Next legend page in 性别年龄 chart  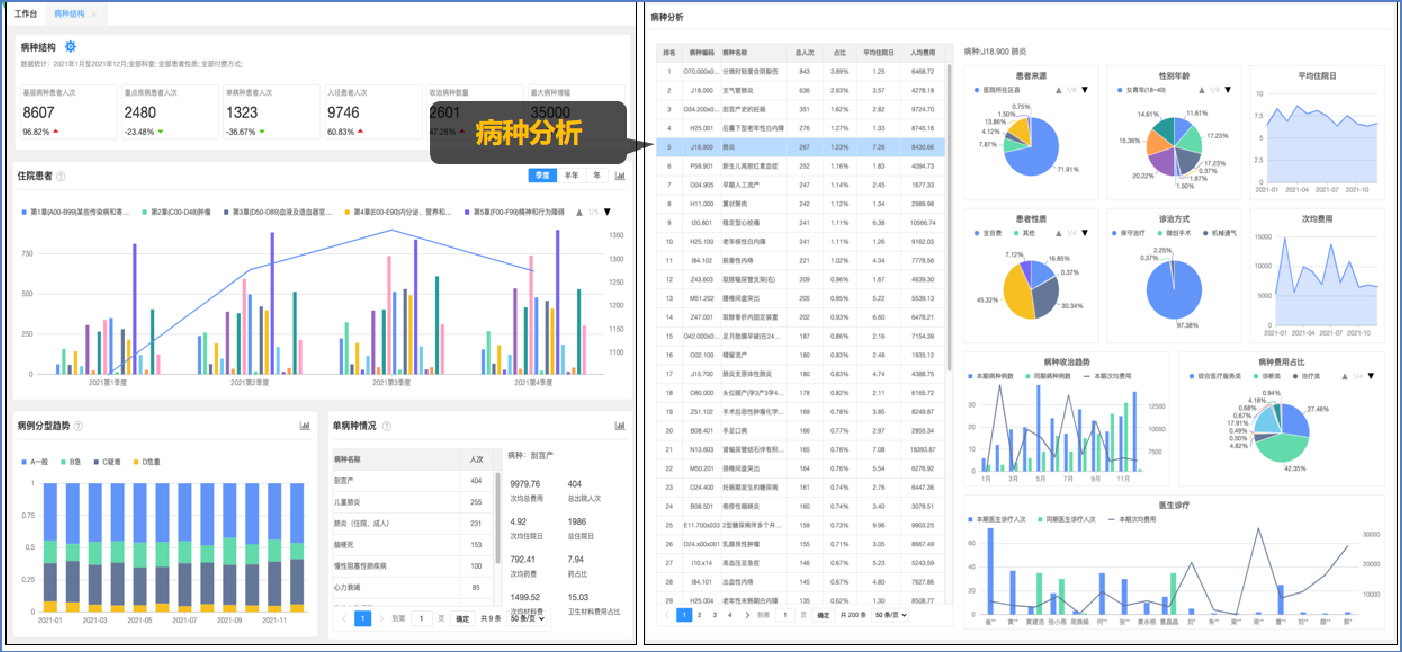(1226, 90)
